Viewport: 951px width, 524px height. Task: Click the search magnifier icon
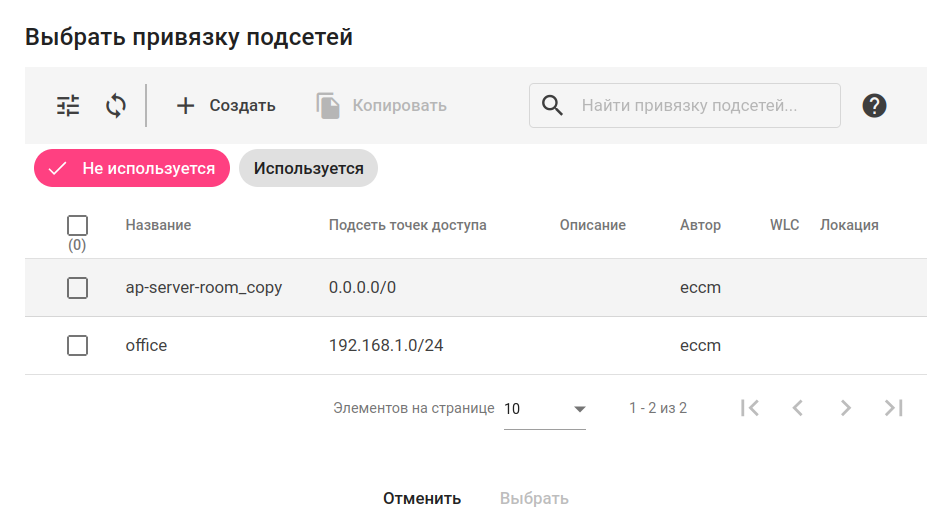click(x=552, y=105)
